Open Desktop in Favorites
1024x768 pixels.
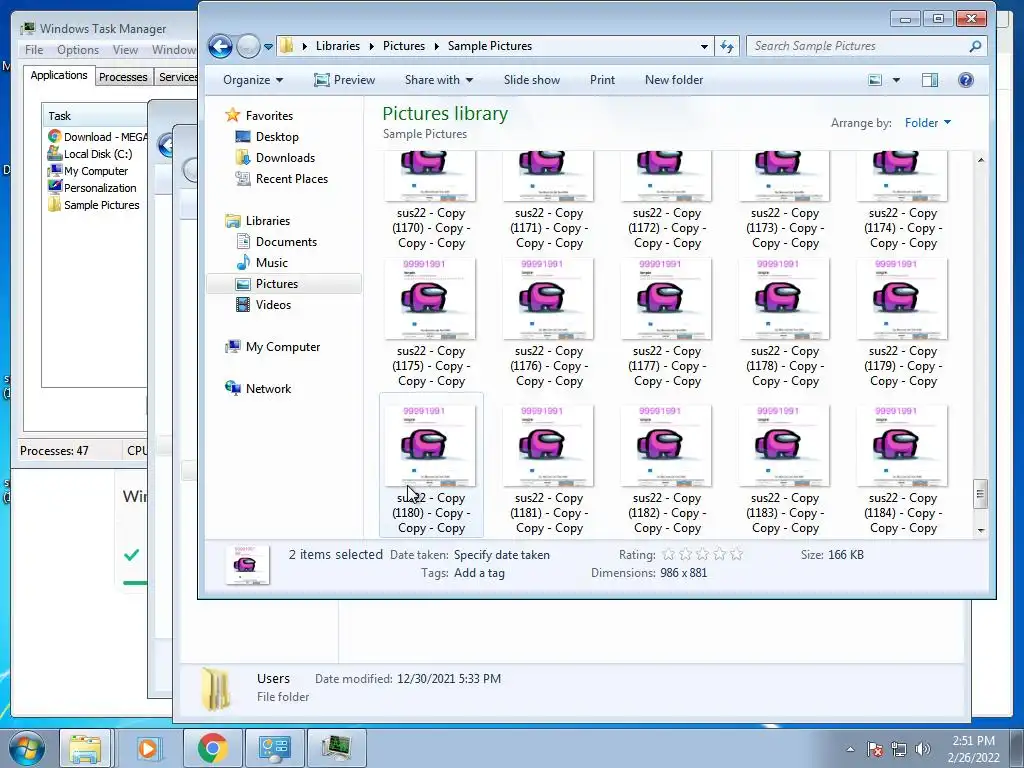(x=277, y=136)
